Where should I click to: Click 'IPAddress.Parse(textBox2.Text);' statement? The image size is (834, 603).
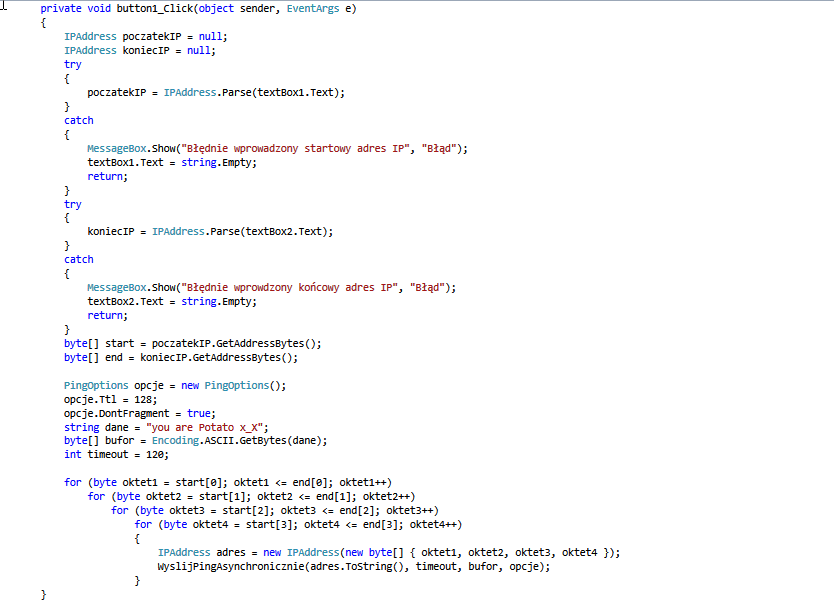click(243, 232)
